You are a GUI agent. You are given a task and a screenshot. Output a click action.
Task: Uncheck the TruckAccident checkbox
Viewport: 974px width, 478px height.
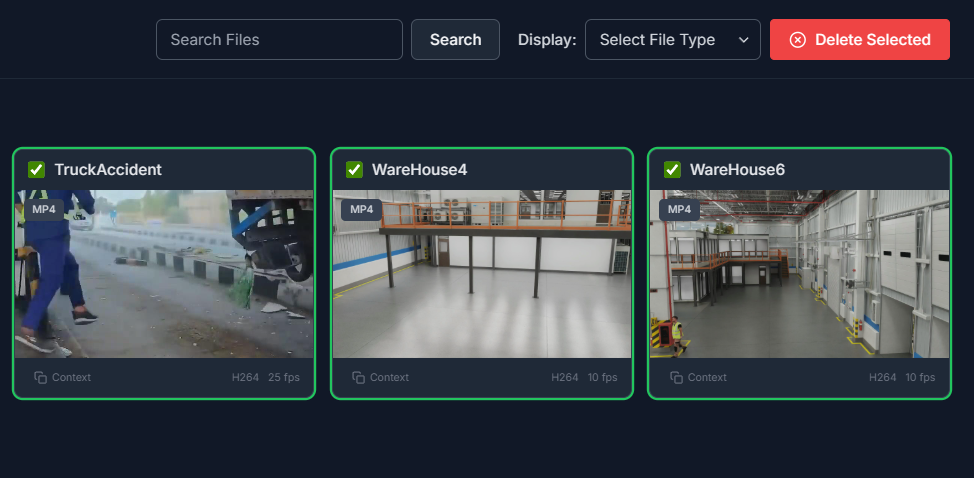(36, 170)
